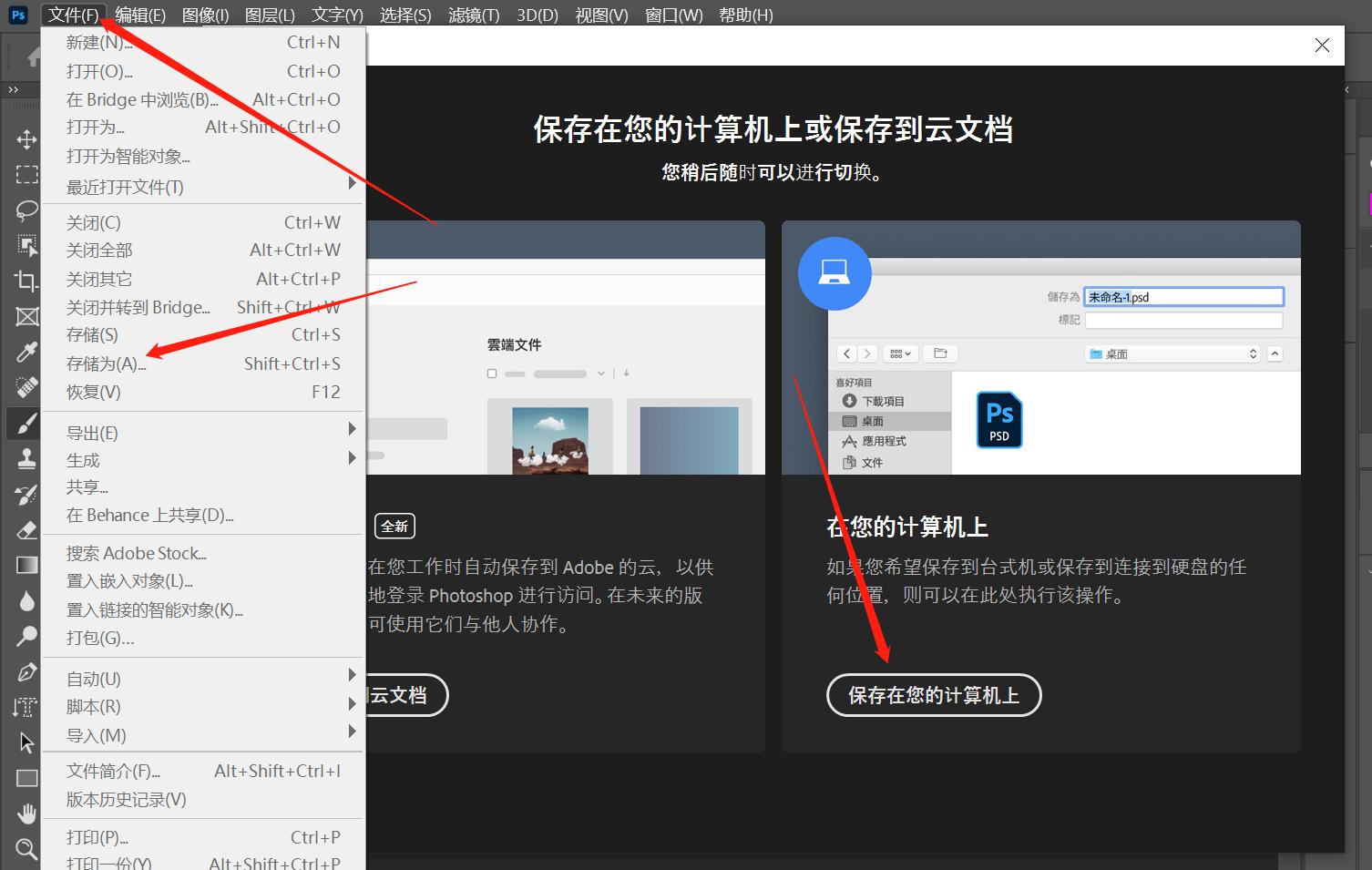Select the Move tool

(x=26, y=138)
